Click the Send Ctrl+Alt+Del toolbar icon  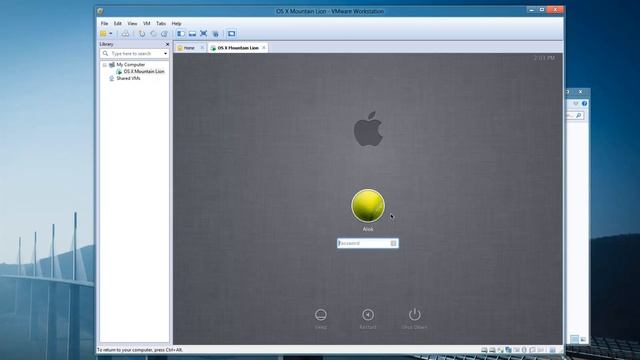(x=125, y=34)
